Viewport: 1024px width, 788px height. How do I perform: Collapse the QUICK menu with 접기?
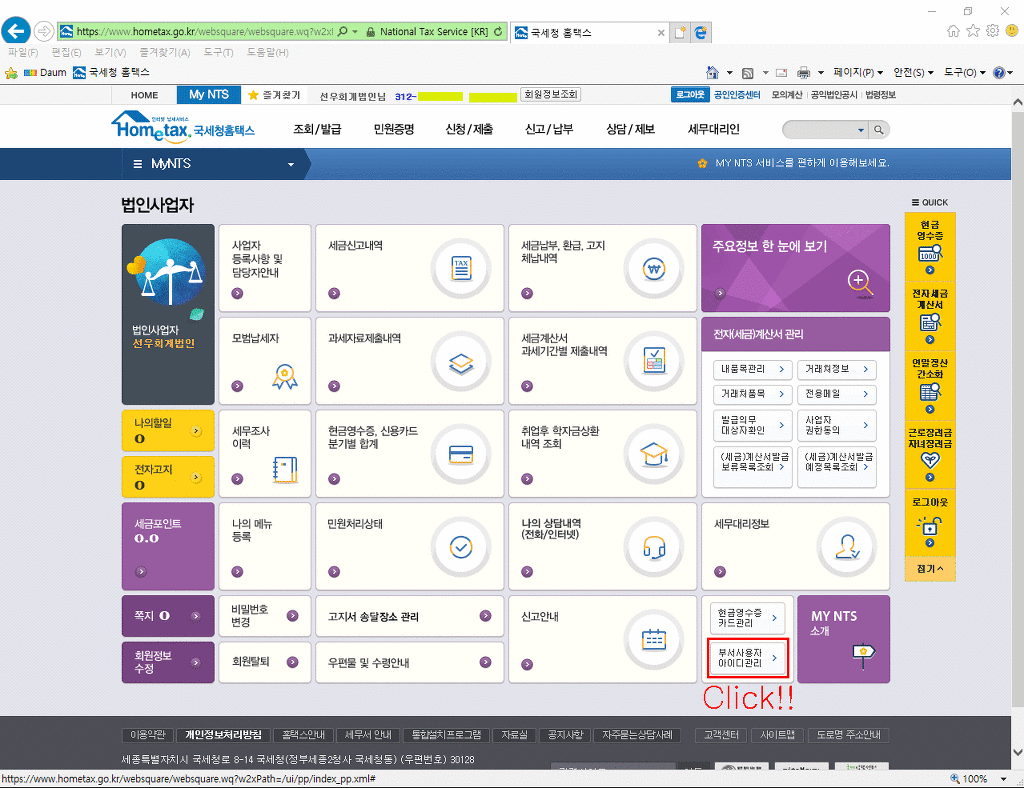(x=929, y=568)
